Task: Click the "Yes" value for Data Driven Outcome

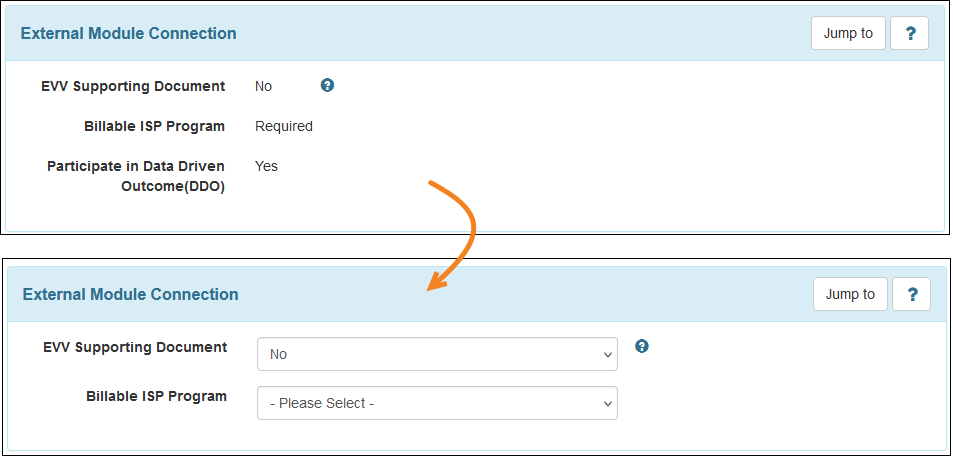Action: 266,166
